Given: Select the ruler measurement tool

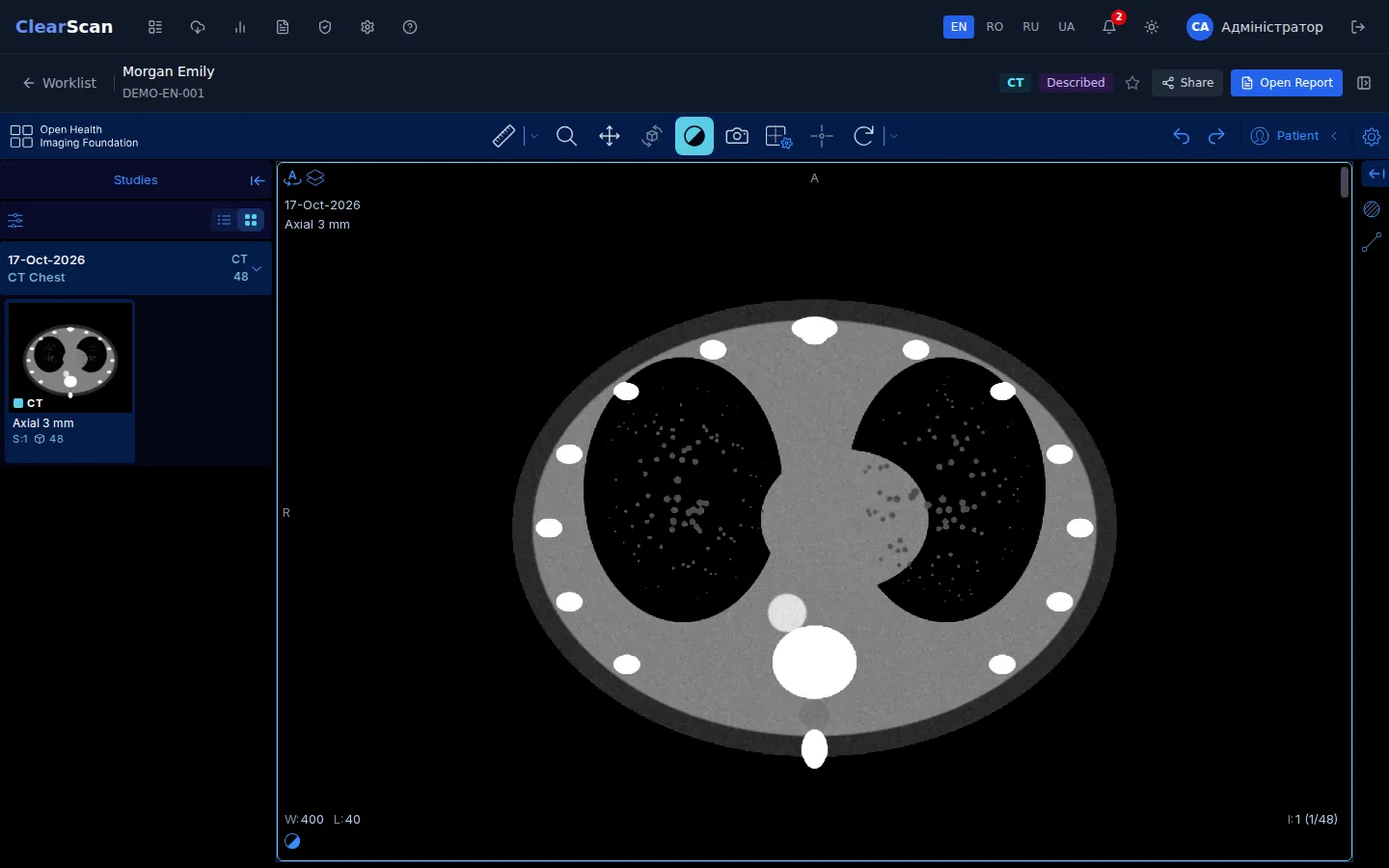Looking at the screenshot, I should [504, 136].
